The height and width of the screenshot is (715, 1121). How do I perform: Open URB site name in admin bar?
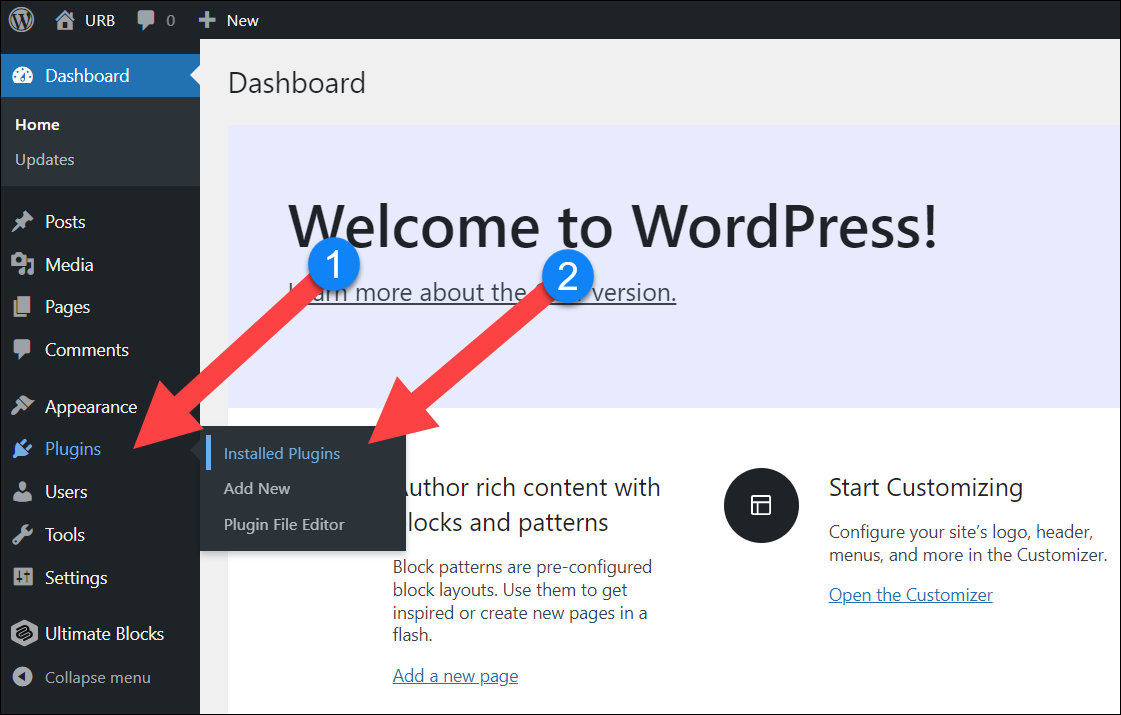coord(100,21)
